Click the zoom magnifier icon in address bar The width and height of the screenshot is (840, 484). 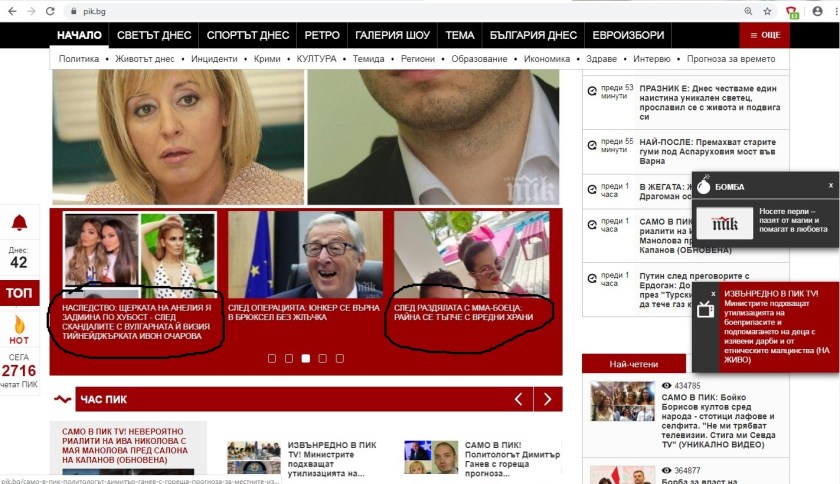click(748, 11)
